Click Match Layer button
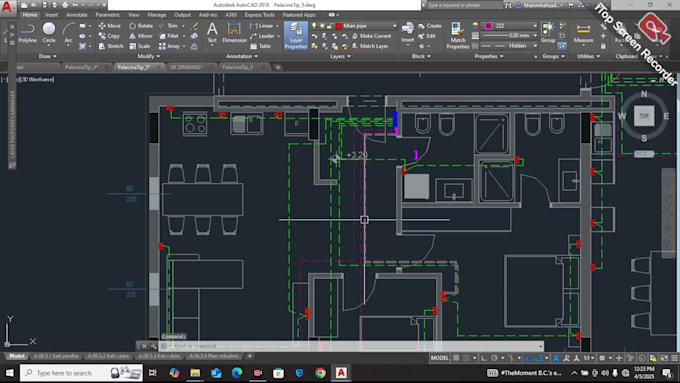The width and height of the screenshot is (680, 383). click(x=370, y=46)
